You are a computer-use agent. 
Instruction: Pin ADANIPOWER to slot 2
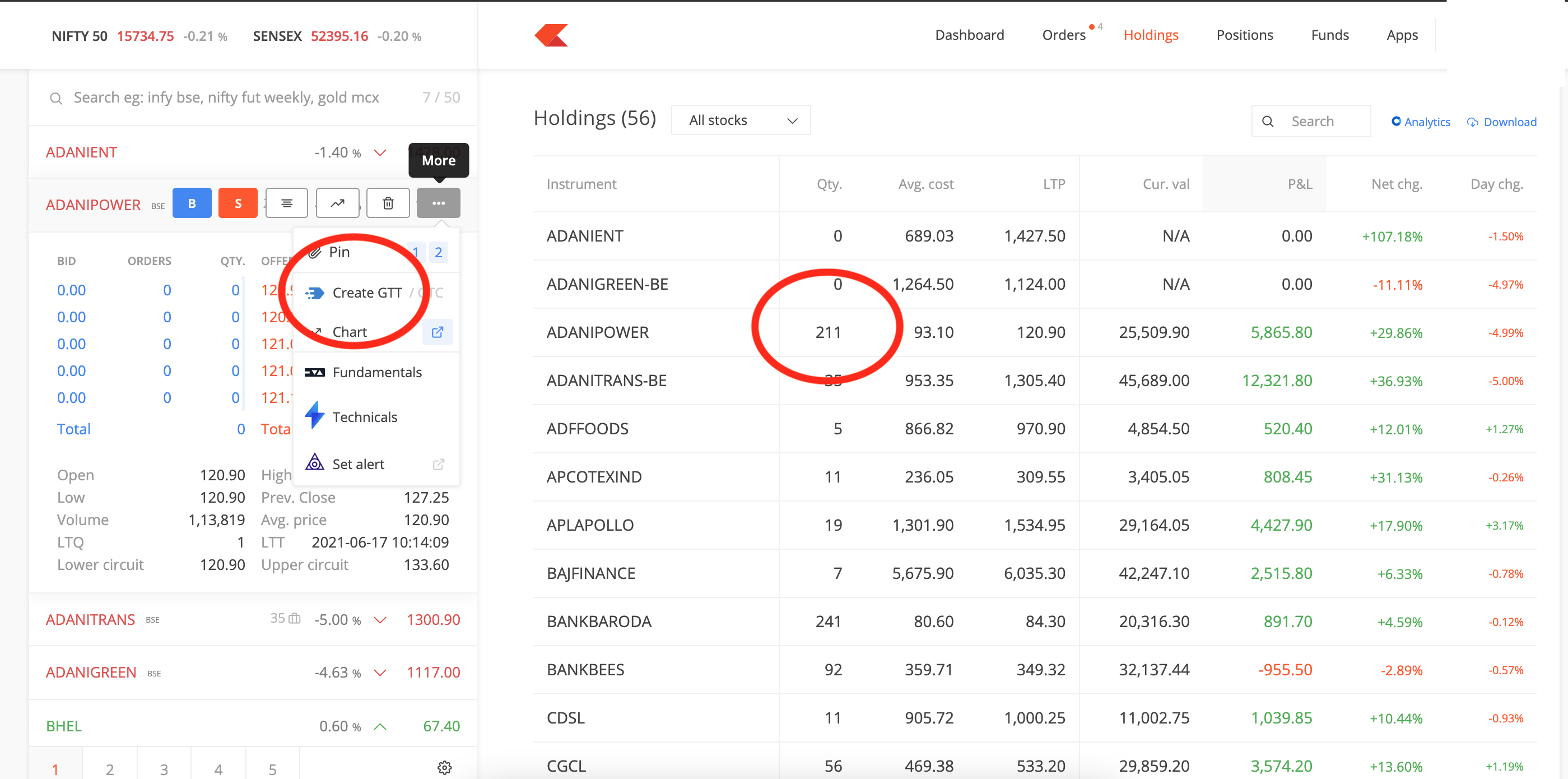[438, 252]
